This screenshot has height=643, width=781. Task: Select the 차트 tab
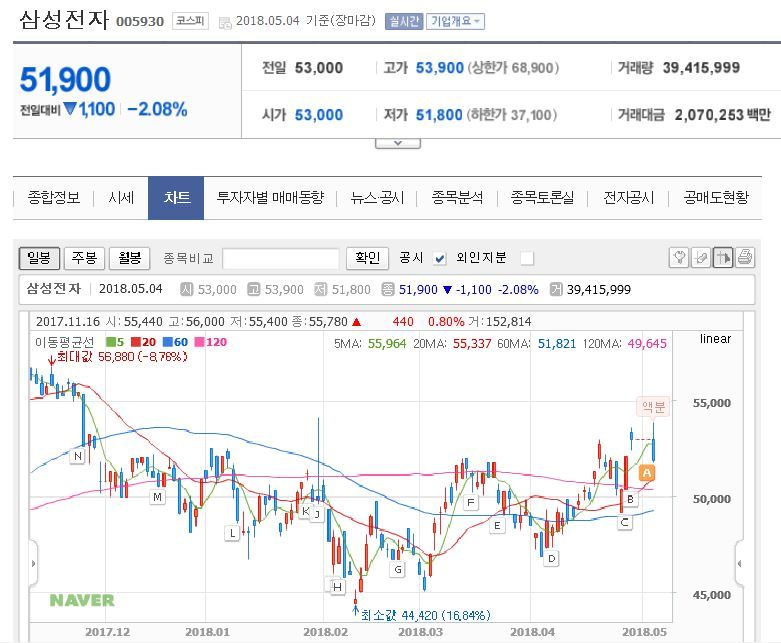coord(176,198)
